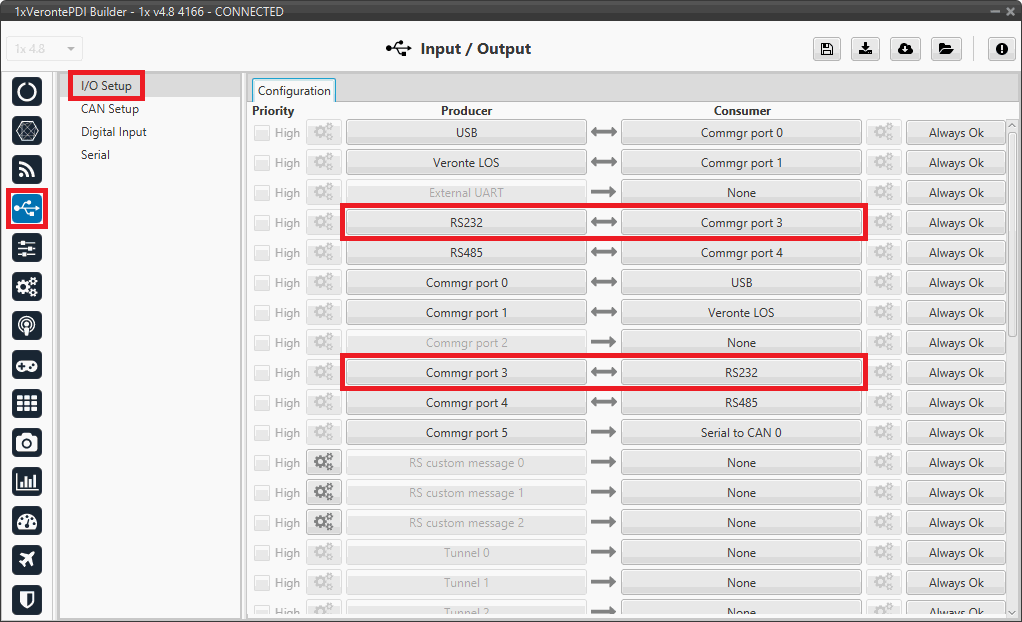Select the gamepad icon in sidebar
1022x622 pixels.
pyautogui.click(x=27, y=364)
